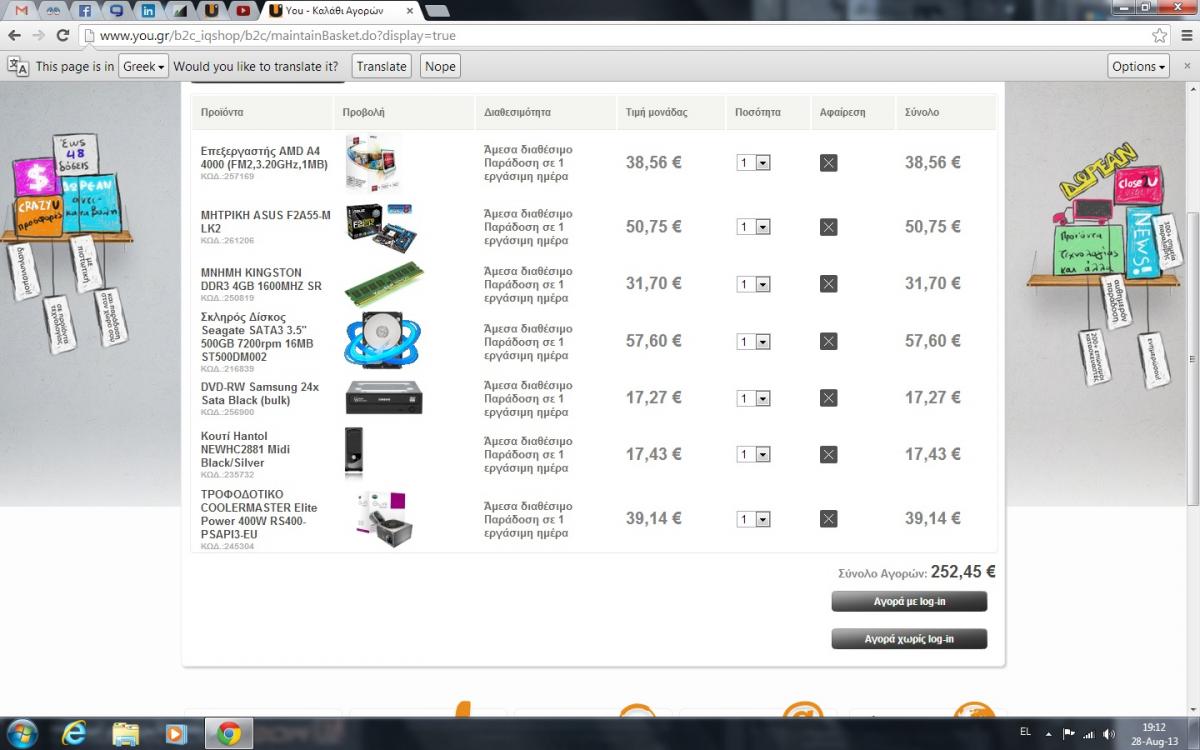The height and width of the screenshot is (750, 1200).
Task: Open the AMD A4 processor product thumbnail
Action: [x=373, y=162]
